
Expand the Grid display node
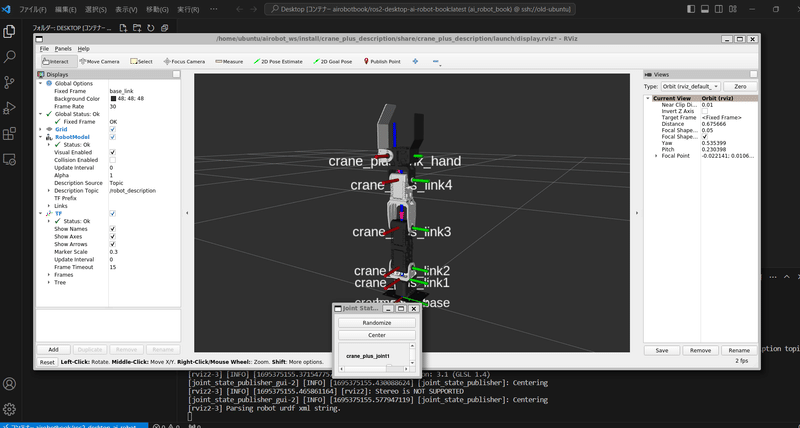(x=41, y=130)
